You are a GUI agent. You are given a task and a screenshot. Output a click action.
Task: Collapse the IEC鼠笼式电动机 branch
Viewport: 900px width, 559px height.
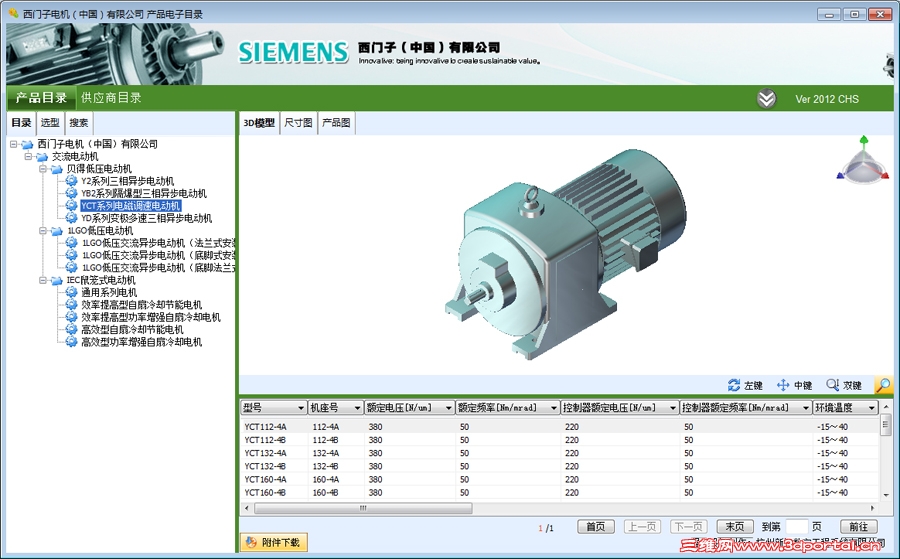coord(42,280)
